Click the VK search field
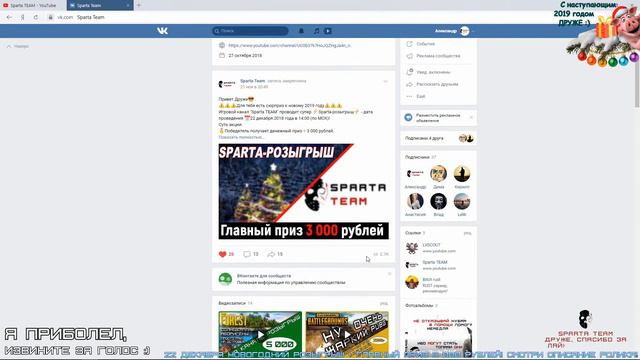Screen dimensions: 640x360 (250, 31)
